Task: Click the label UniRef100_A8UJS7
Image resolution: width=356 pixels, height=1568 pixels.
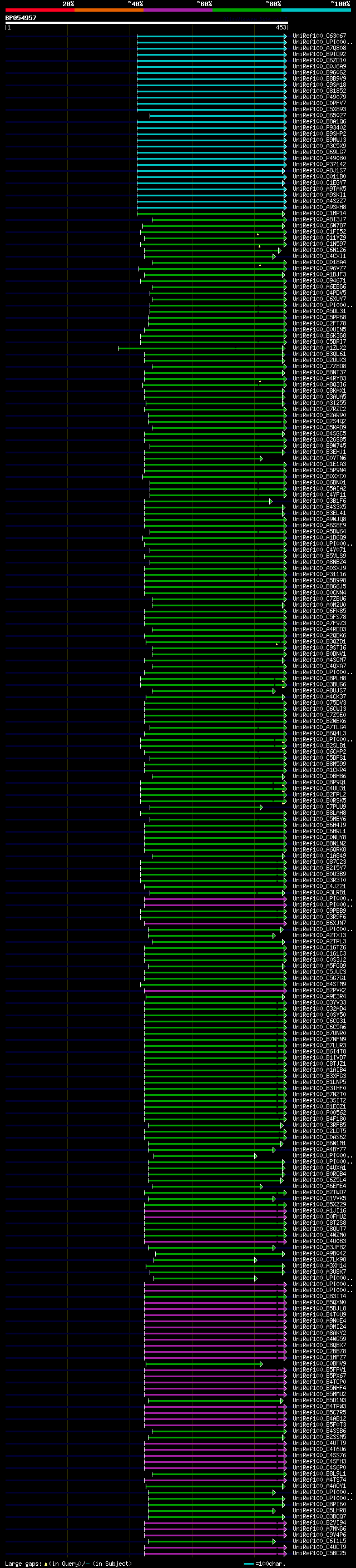Action: (319, 690)
